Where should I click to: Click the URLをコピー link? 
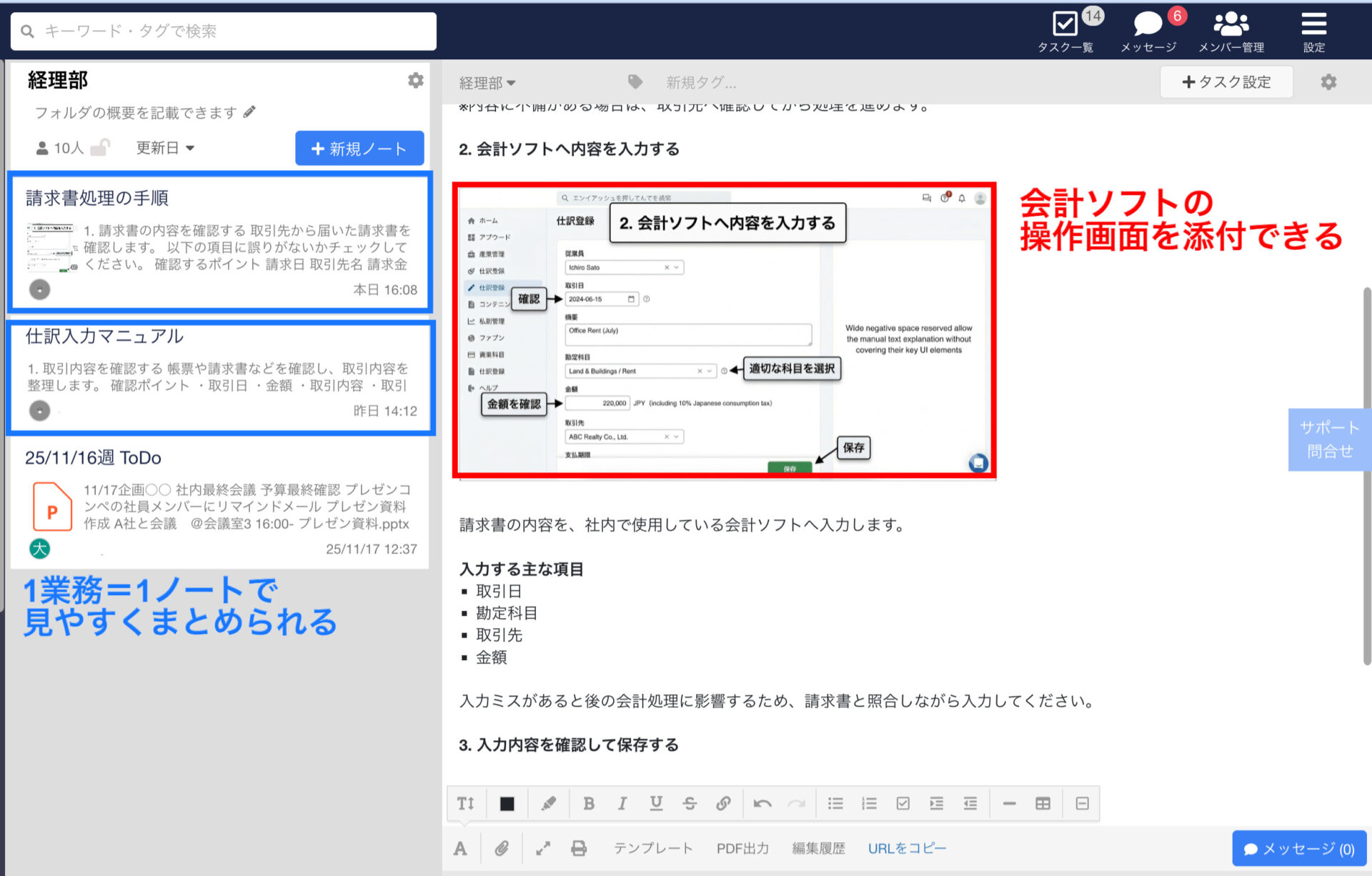click(906, 848)
